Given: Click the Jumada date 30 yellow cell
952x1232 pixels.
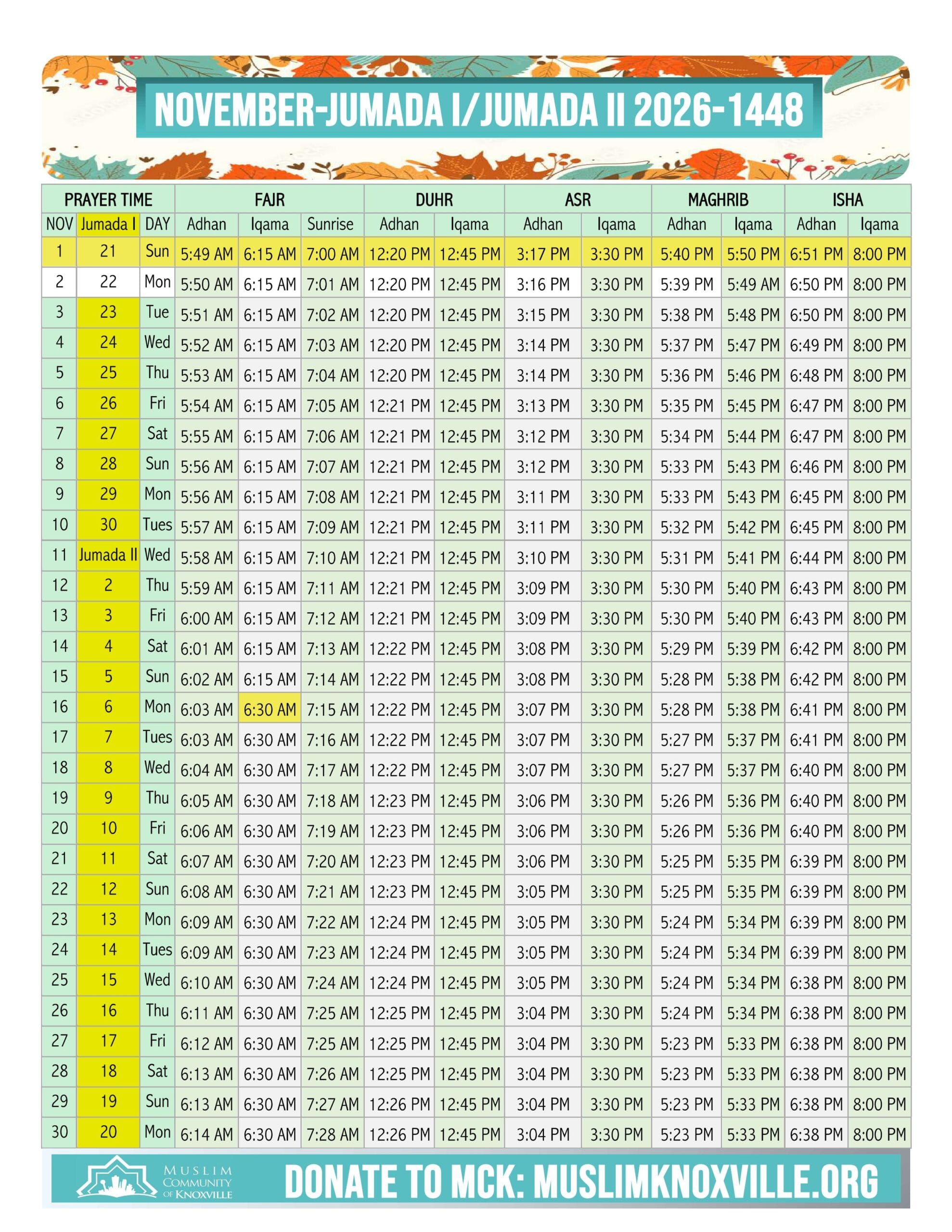Looking at the screenshot, I should tap(108, 525).
